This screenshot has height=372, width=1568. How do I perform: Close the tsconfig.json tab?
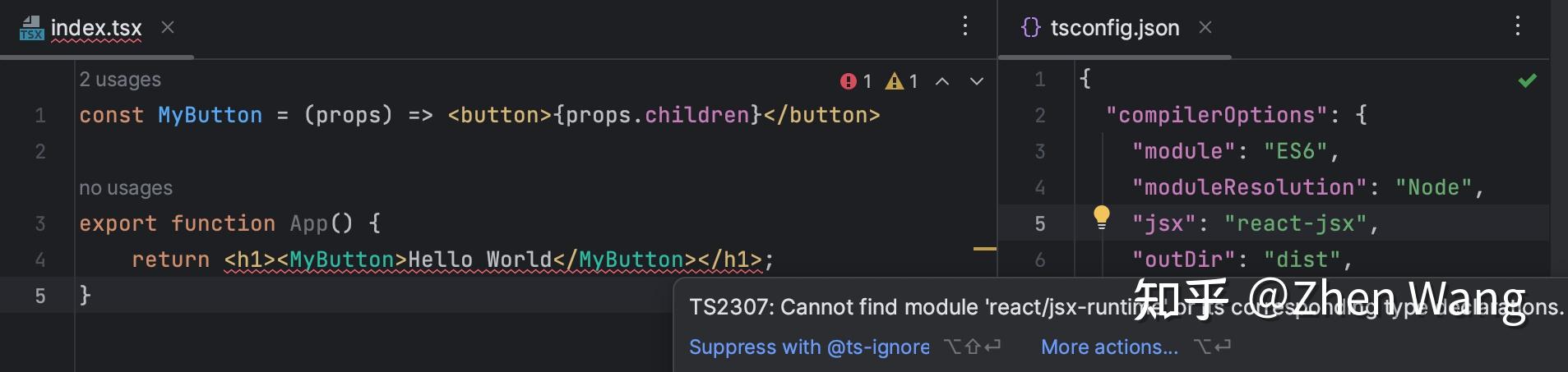click(x=1205, y=27)
